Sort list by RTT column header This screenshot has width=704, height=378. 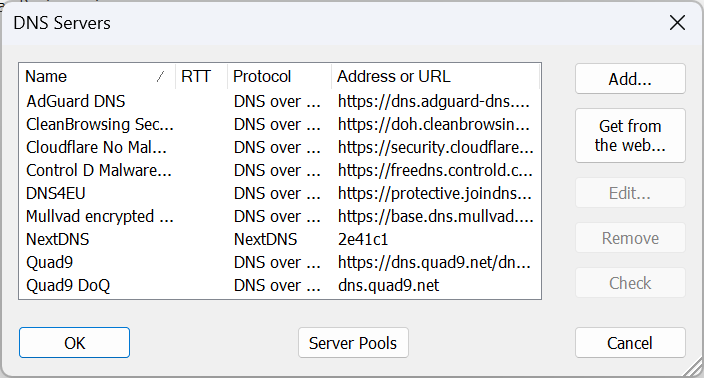tap(201, 76)
